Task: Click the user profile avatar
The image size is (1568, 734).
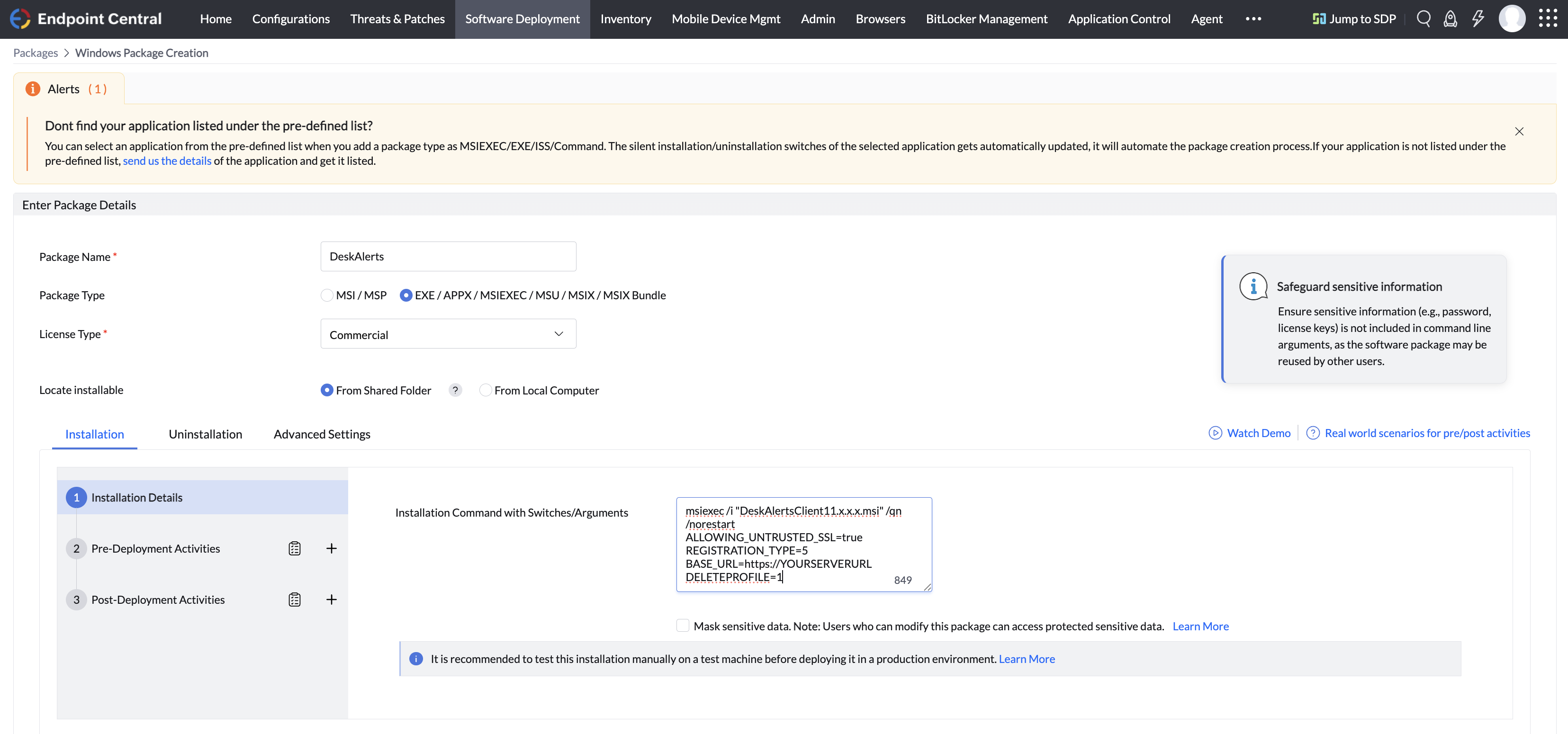Action: [x=1512, y=19]
